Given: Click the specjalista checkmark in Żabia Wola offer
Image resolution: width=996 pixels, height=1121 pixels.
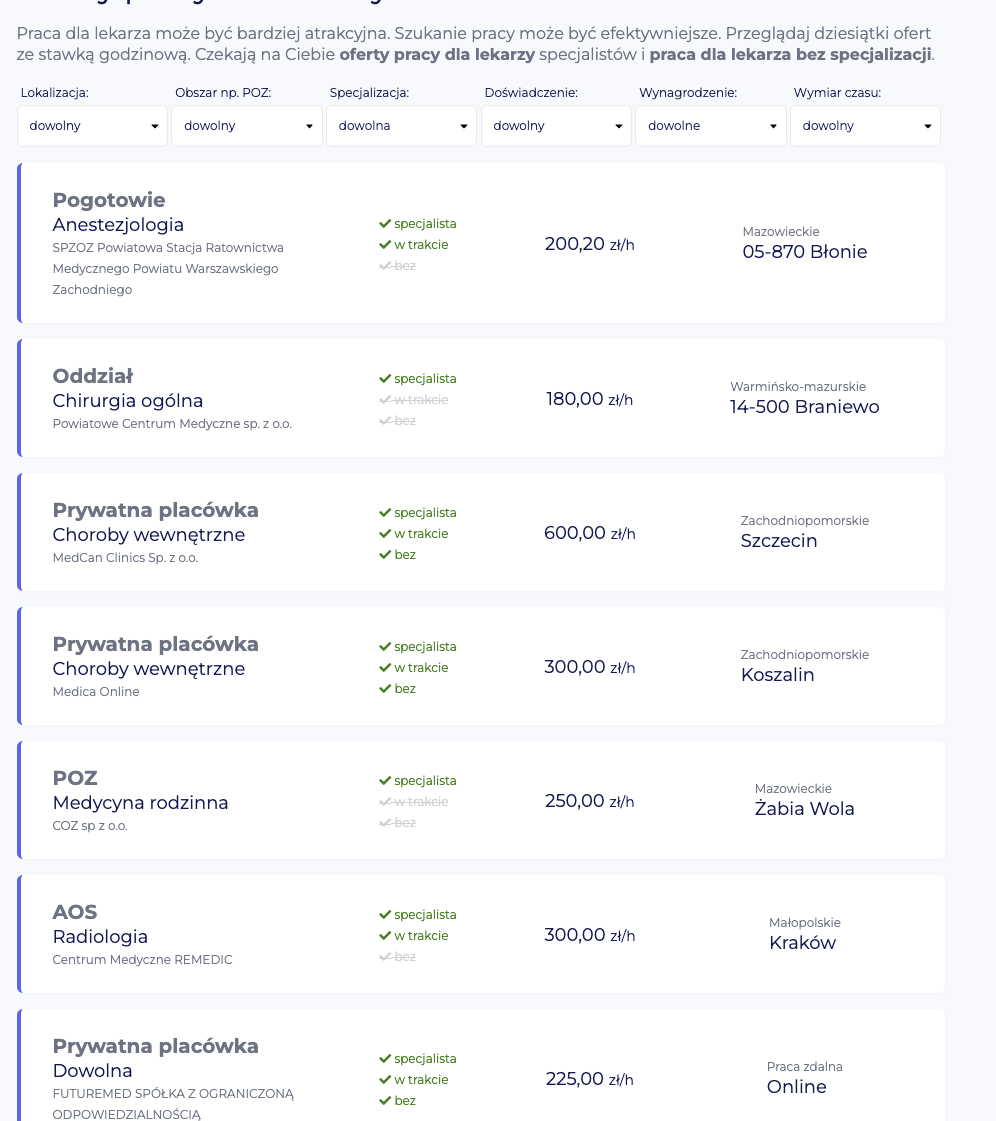Looking at the screenshot, I should 385,781.
